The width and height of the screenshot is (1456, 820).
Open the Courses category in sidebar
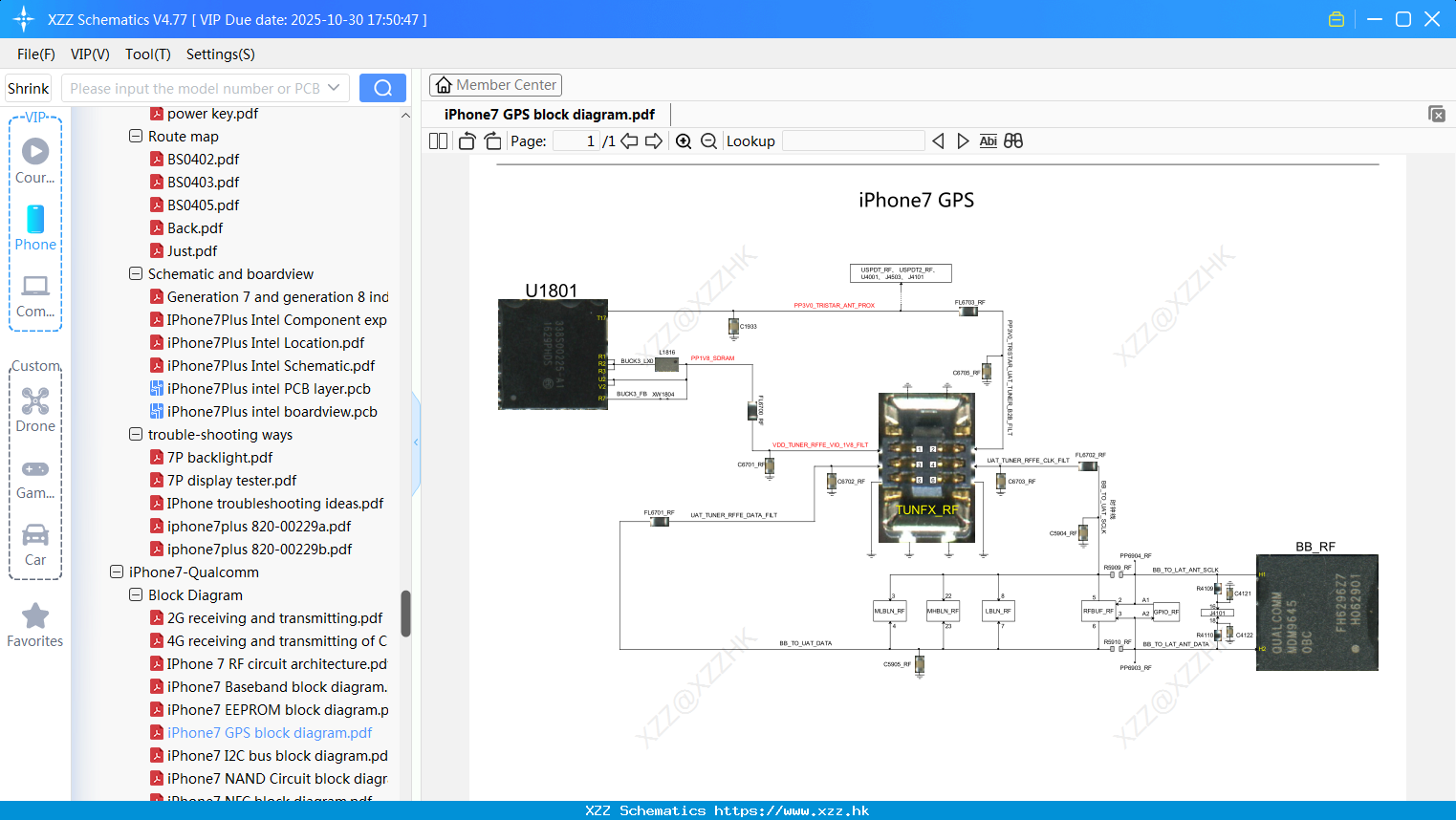[x=35, y=161]
